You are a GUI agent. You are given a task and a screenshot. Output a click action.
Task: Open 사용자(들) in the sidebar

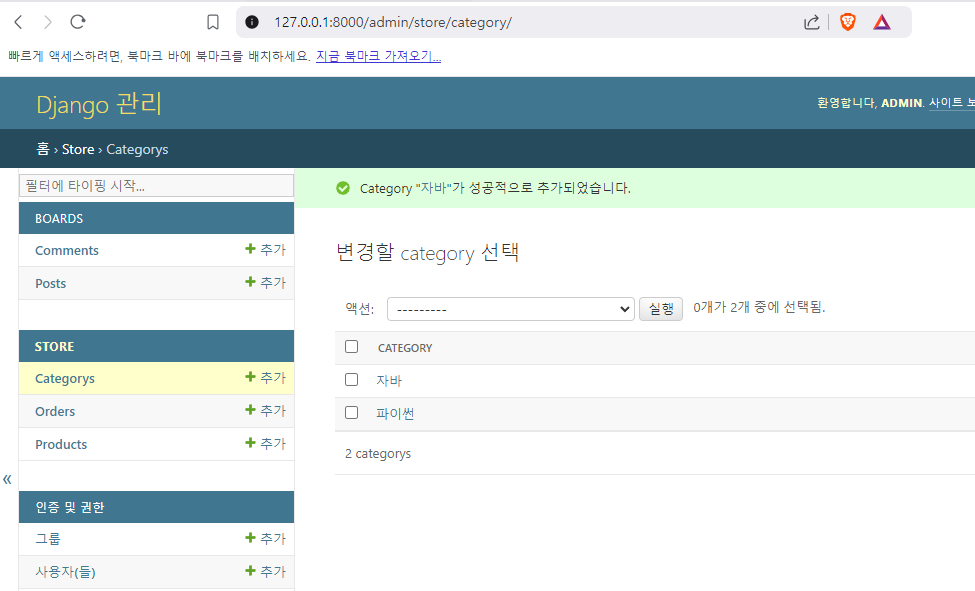point(65,572)
